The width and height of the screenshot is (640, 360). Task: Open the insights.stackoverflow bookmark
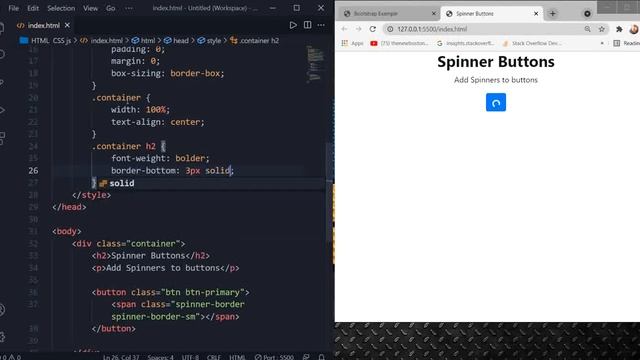(466, 43)
